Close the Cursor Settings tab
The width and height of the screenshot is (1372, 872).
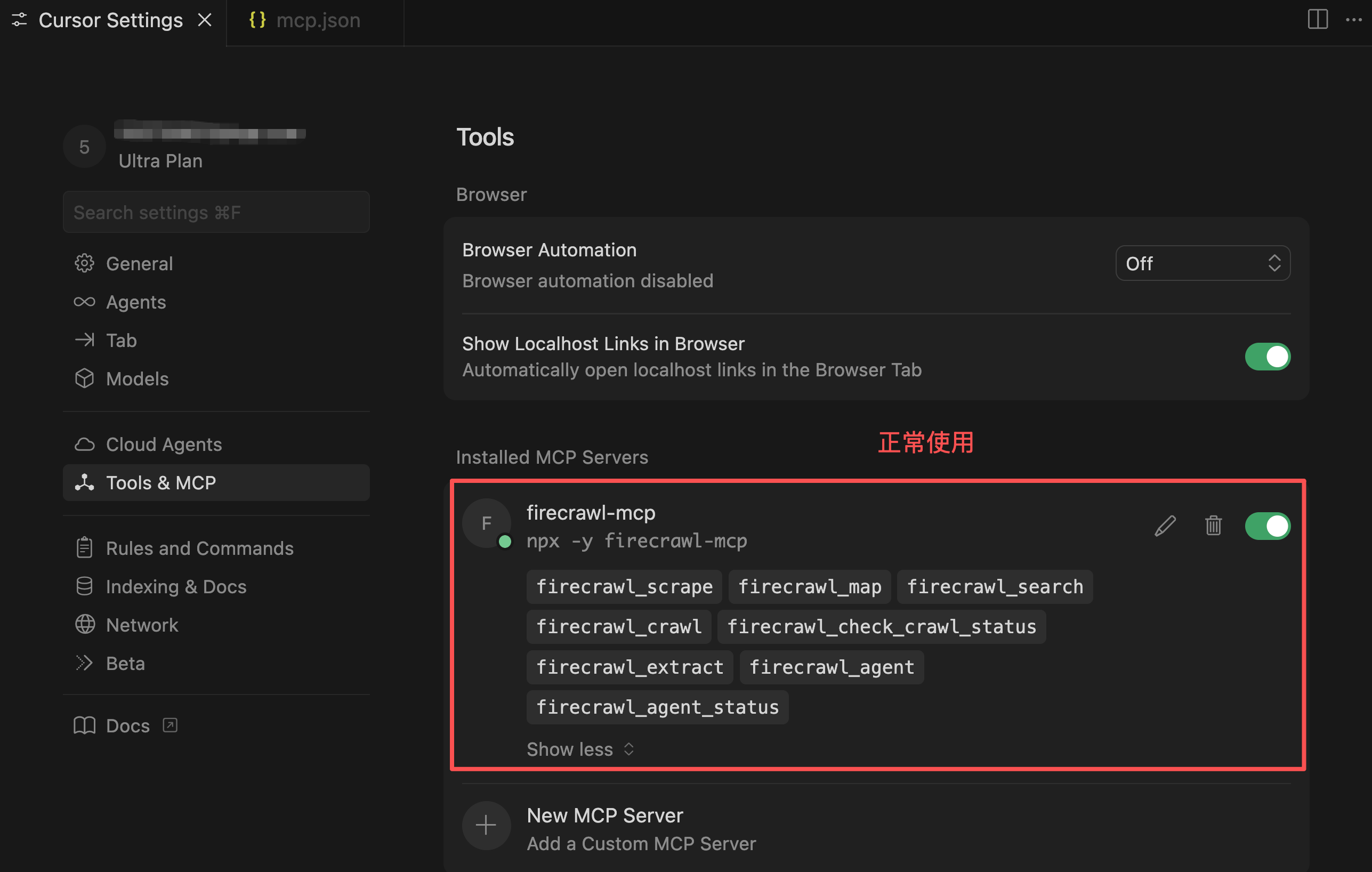(205, 20)
